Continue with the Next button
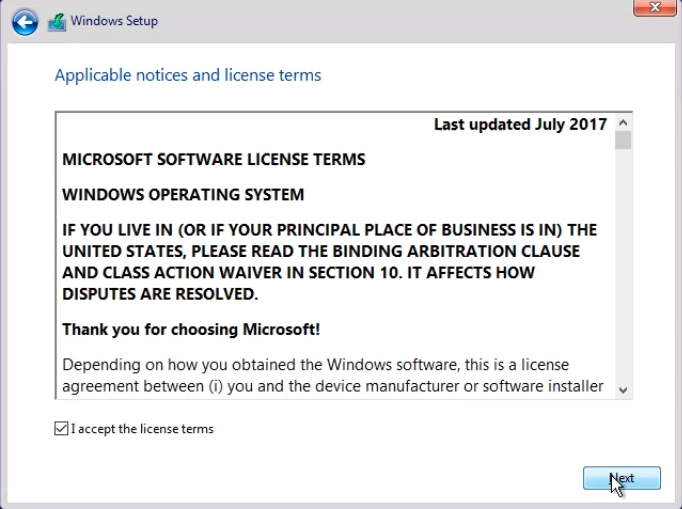The width and height of the screenshot is (682, 509). pos(622,478)
